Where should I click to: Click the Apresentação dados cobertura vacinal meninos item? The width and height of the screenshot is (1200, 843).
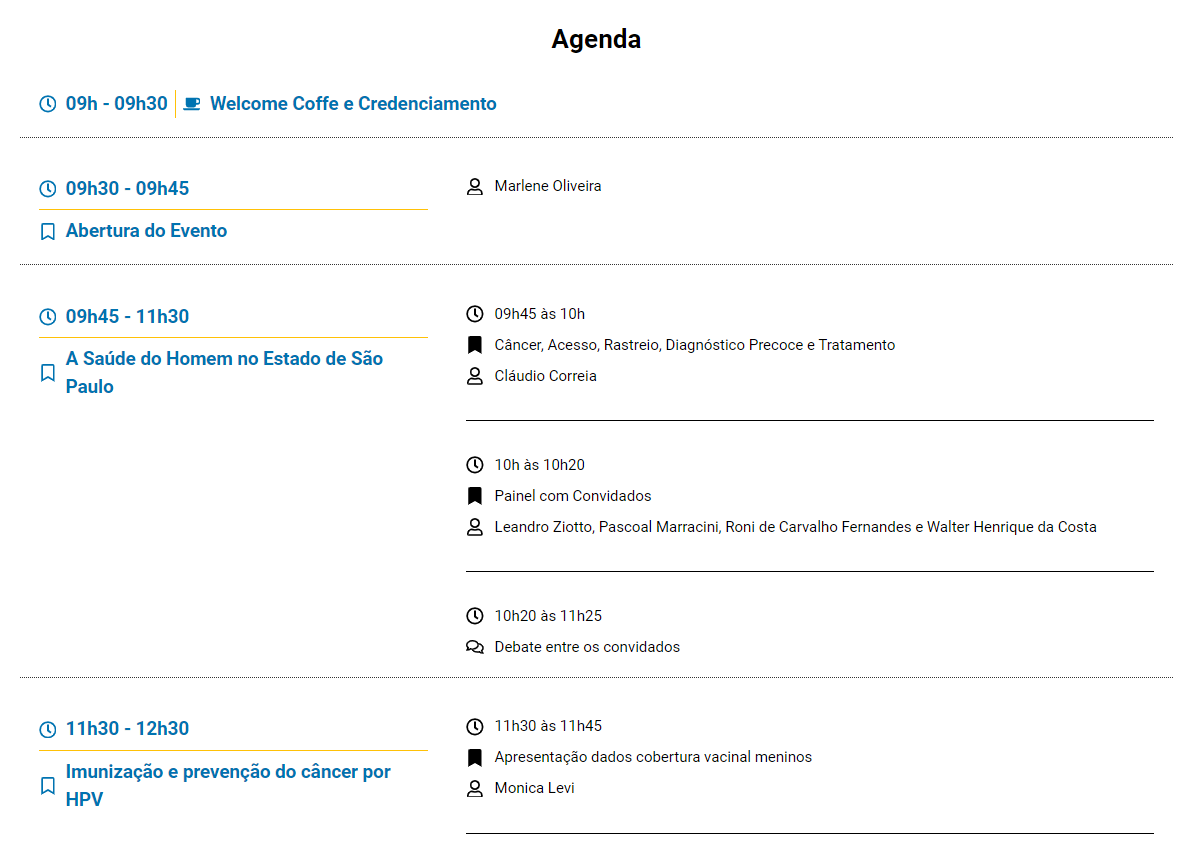tap(653, 757)
